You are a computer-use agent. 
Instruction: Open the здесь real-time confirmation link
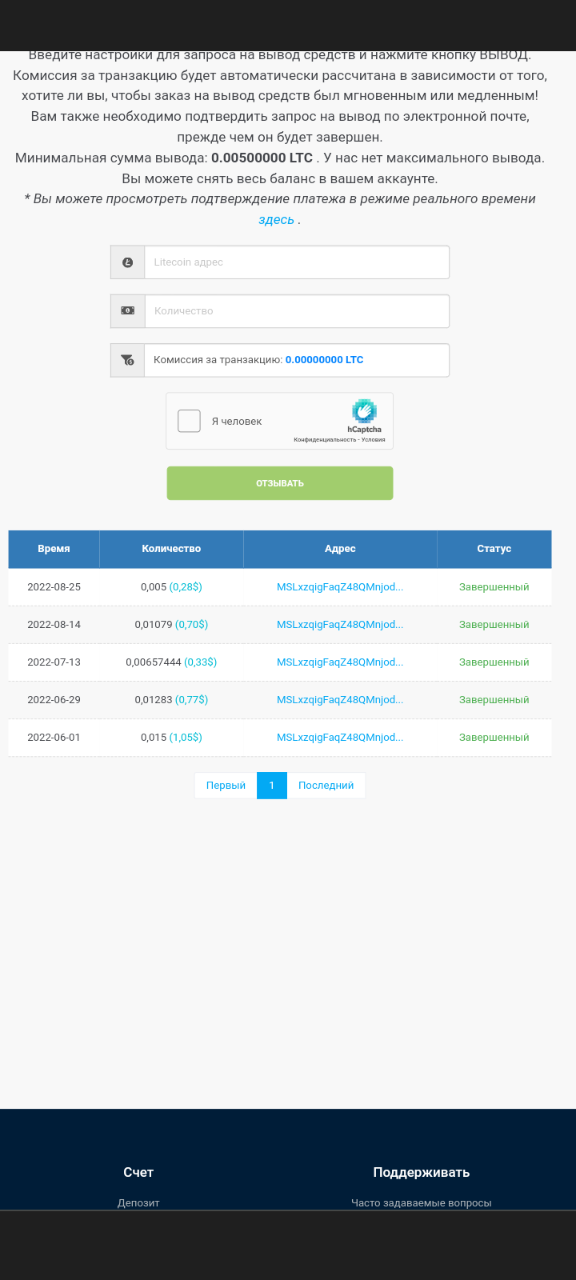tap(276, 219)
